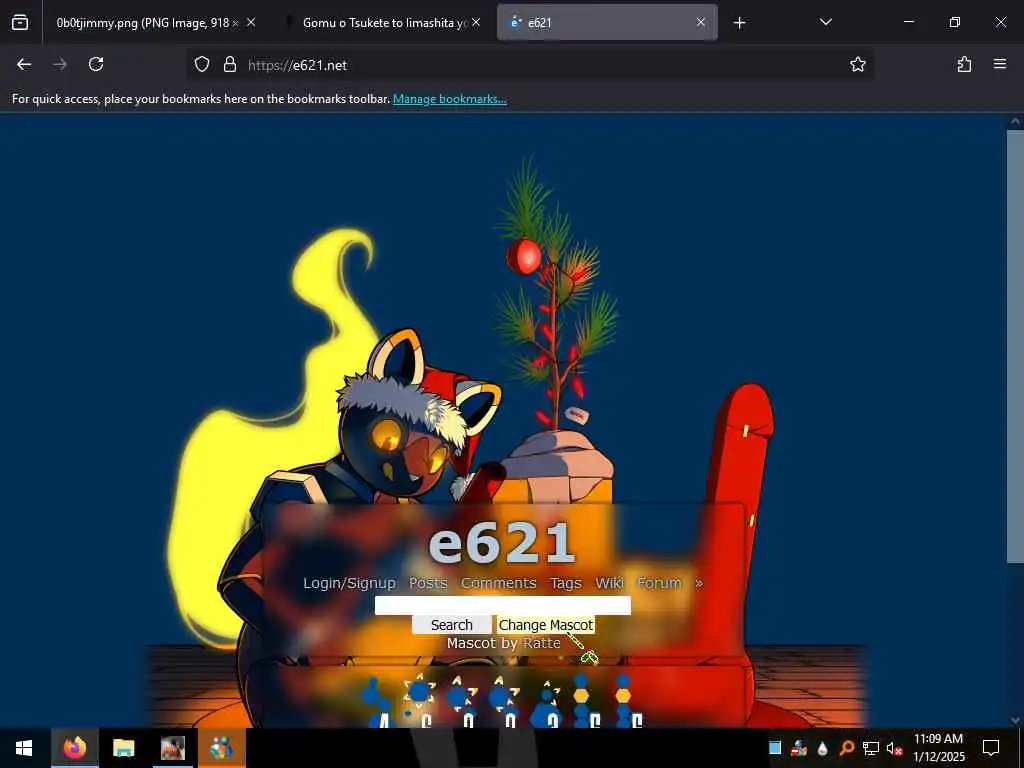Open the Windows Start menu
The image size is (1024, 768).
coord(24,748)
